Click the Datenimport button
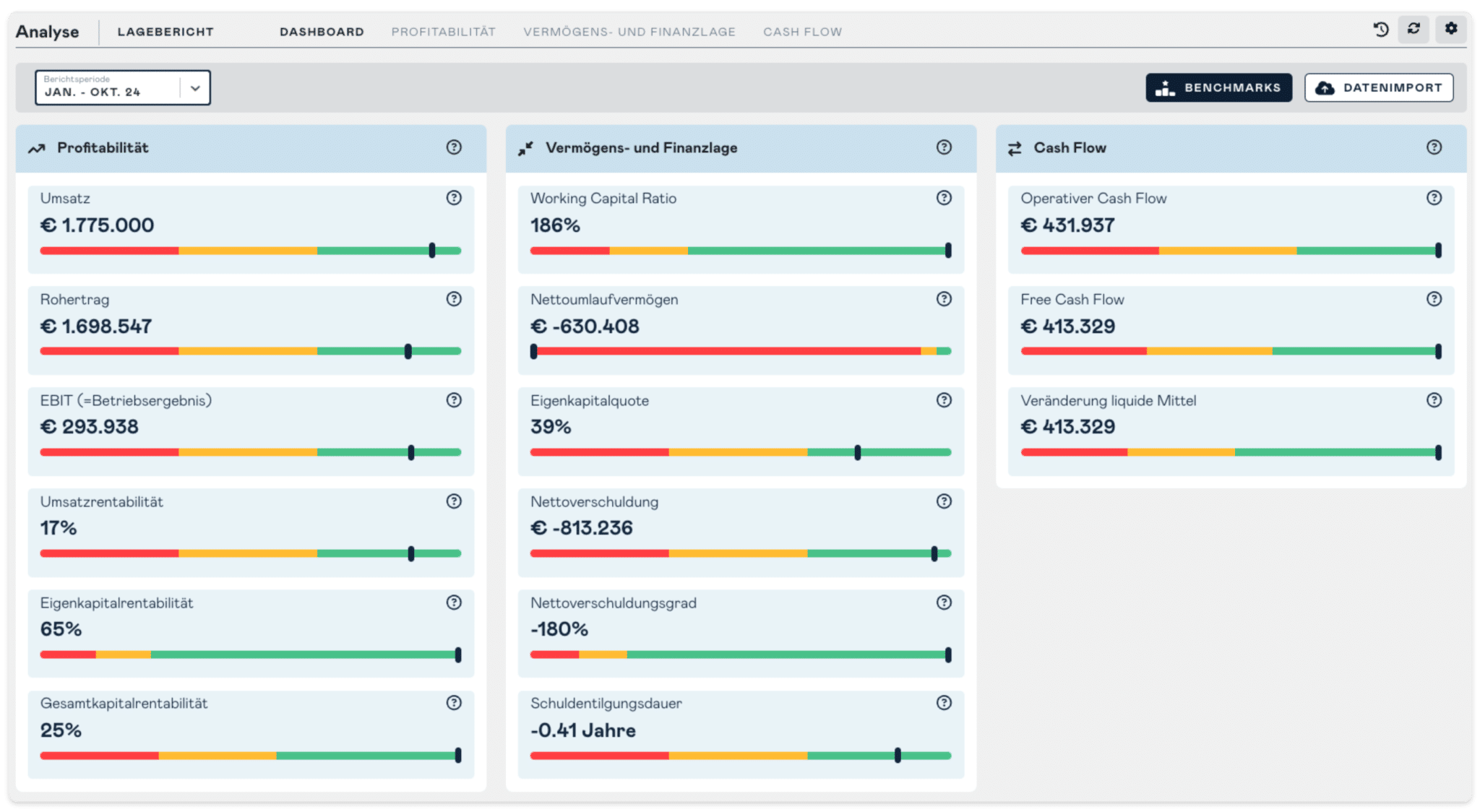1480x812 pixels. (x=1379, y=87)
